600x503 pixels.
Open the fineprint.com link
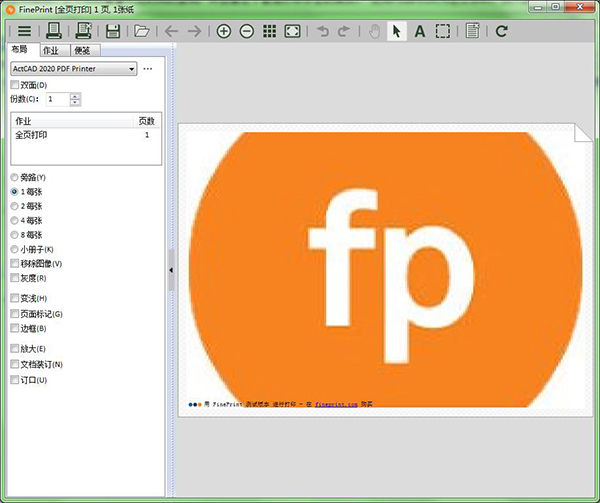(336, 404)
